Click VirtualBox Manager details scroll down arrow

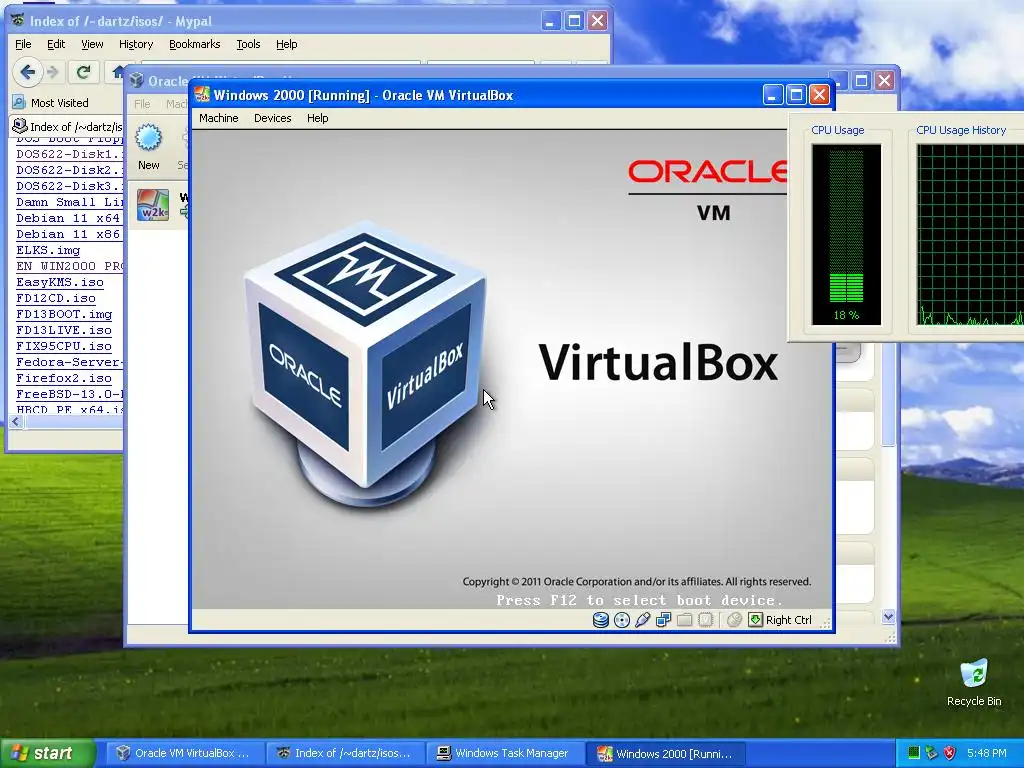[x=888, y=616]
